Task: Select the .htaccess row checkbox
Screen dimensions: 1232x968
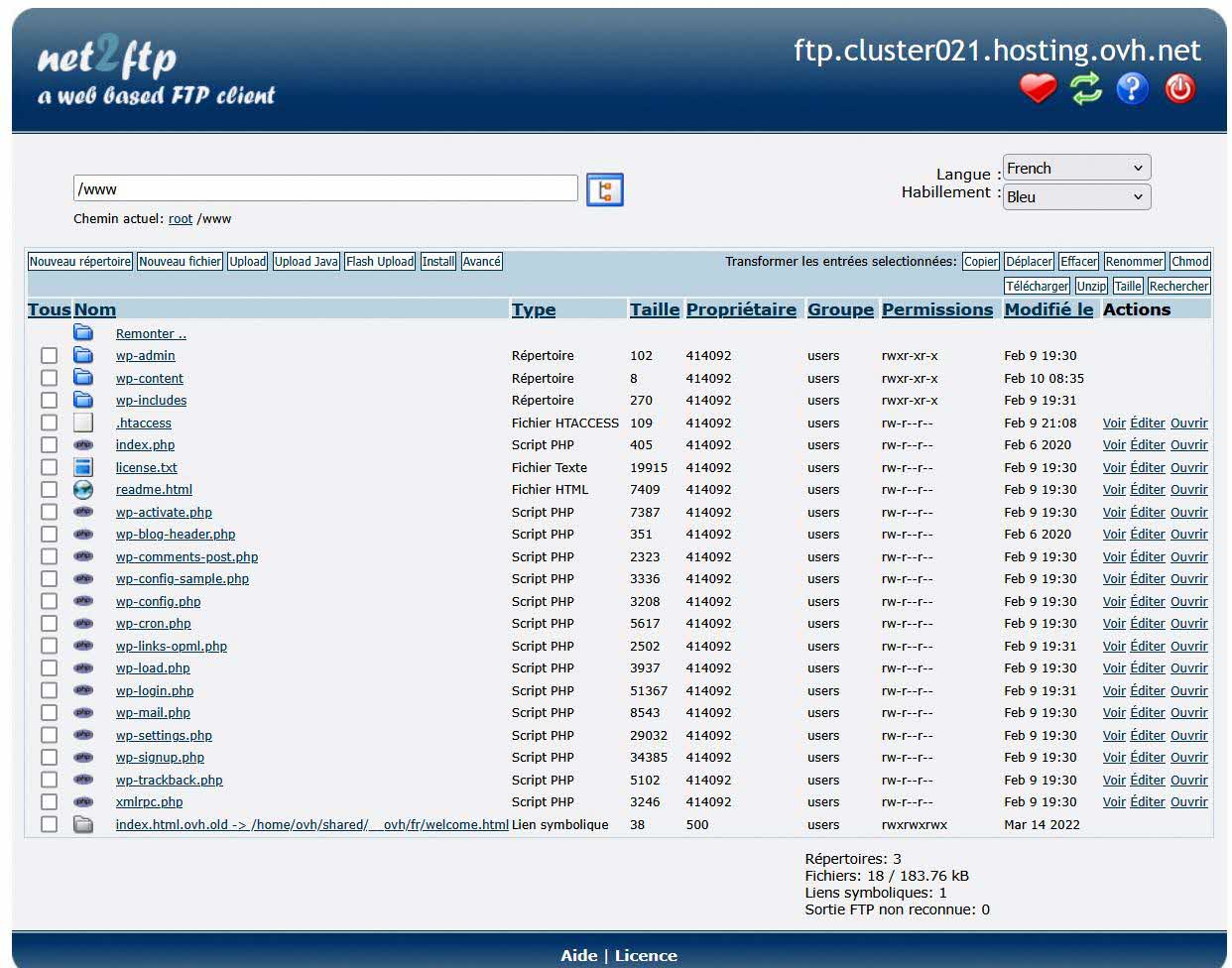Action: click(49, 423)
